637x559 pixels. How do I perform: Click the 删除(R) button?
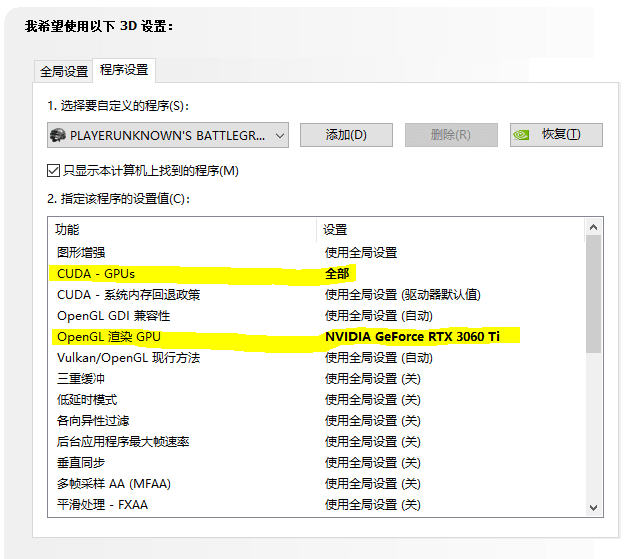coord(451,135)
